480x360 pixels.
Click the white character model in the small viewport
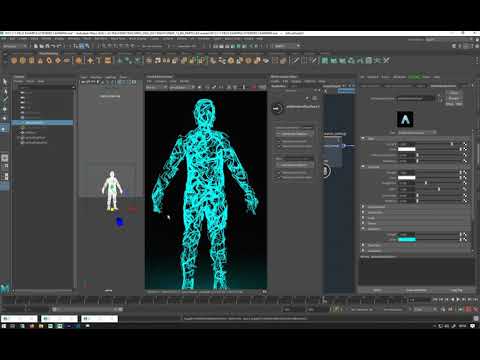click(x=112, y=190)
